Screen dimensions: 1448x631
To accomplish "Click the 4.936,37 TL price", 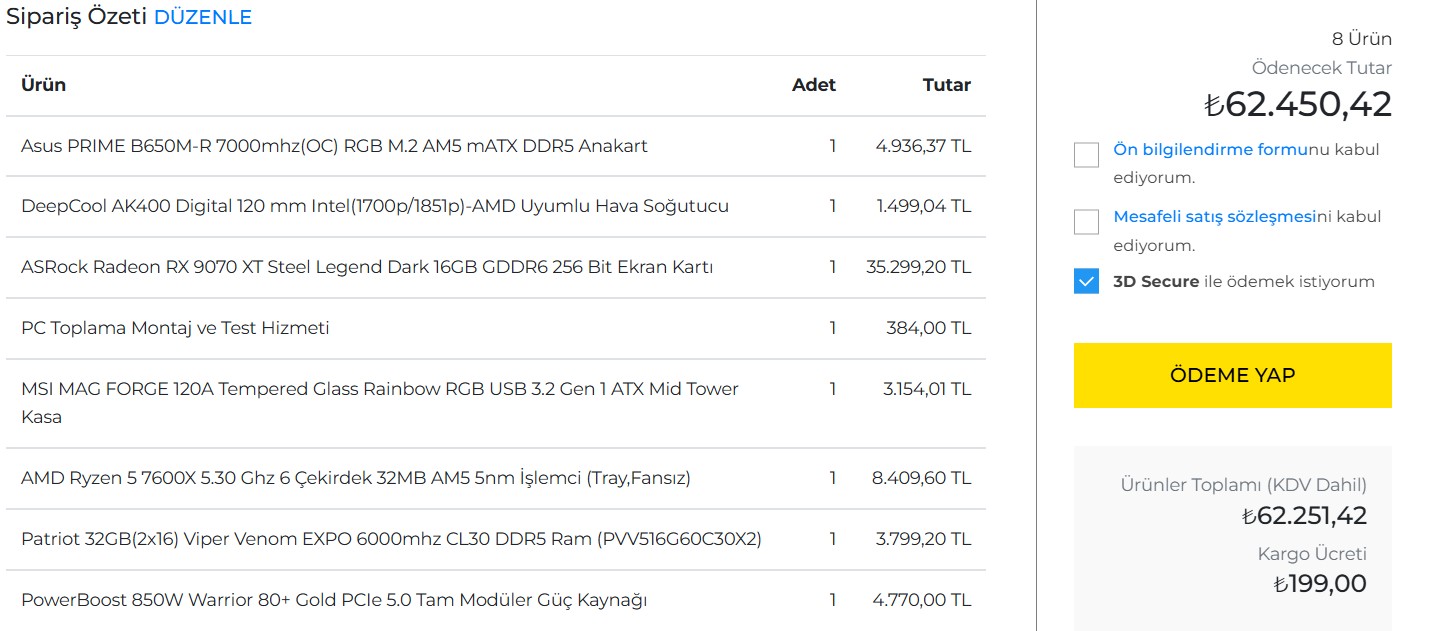I will pos(923,146).
